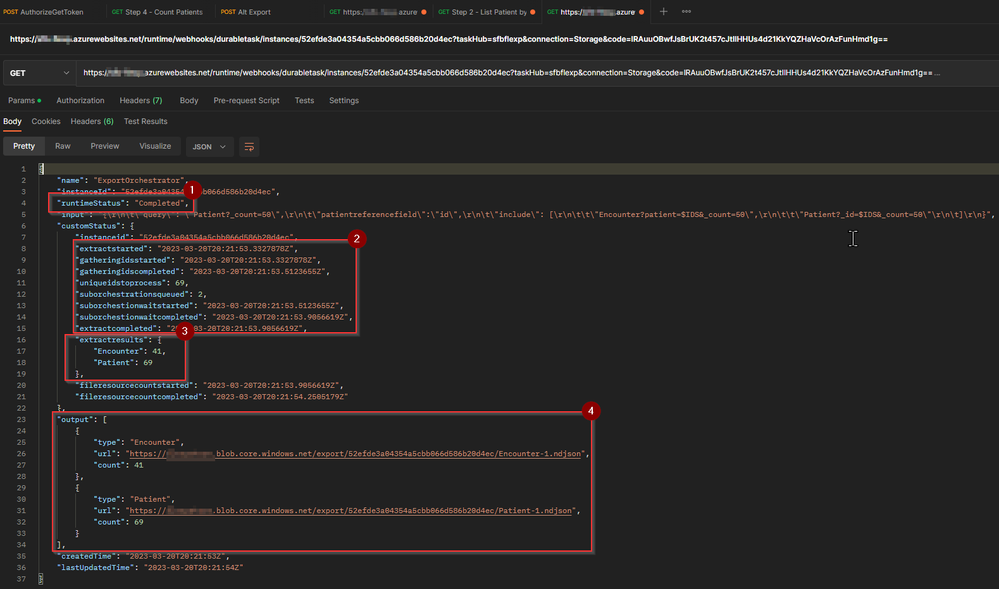The image size is (999, 589).
Task: Click the "Encounter": 41 extract result line
Action: (x=129, y=351)
